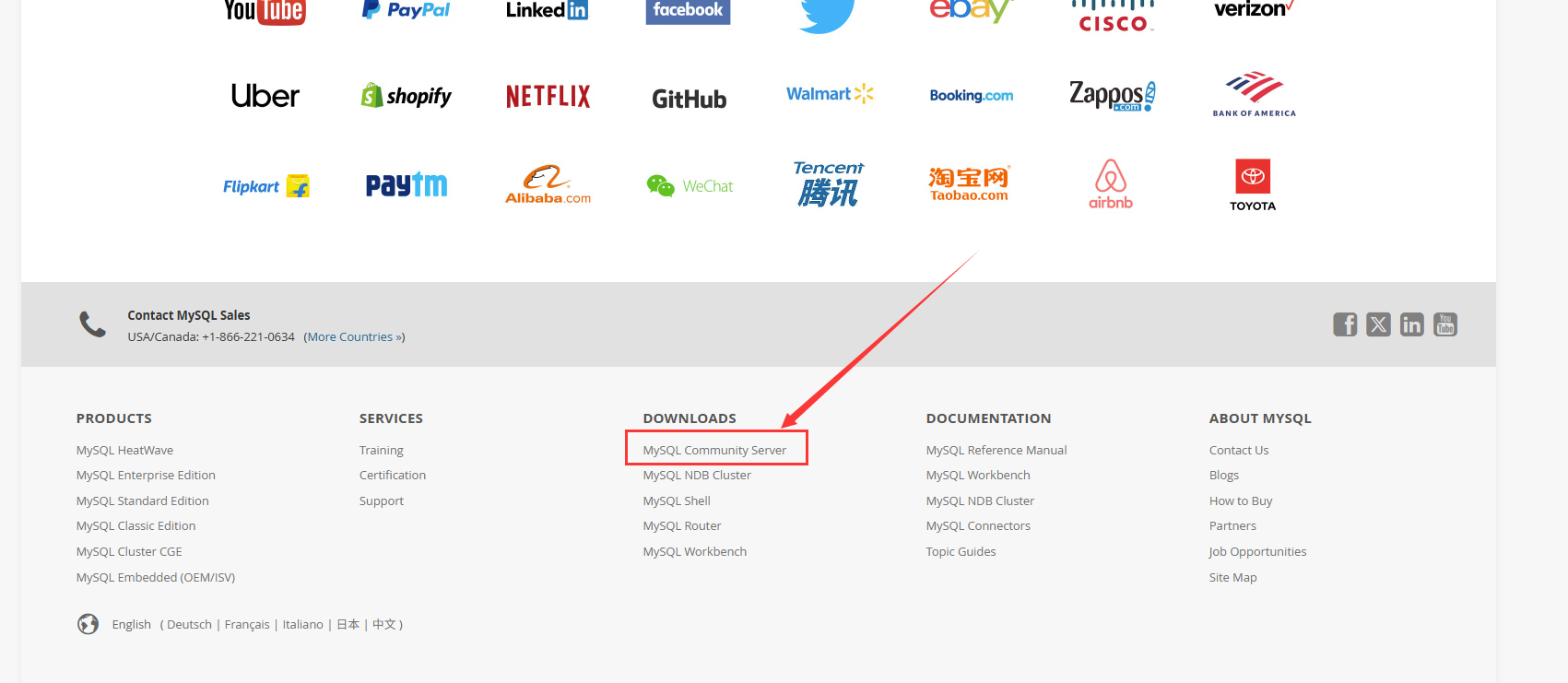Open the Training services link
The height and width of the screenshot is (683, 1568).
click(381, 451)
